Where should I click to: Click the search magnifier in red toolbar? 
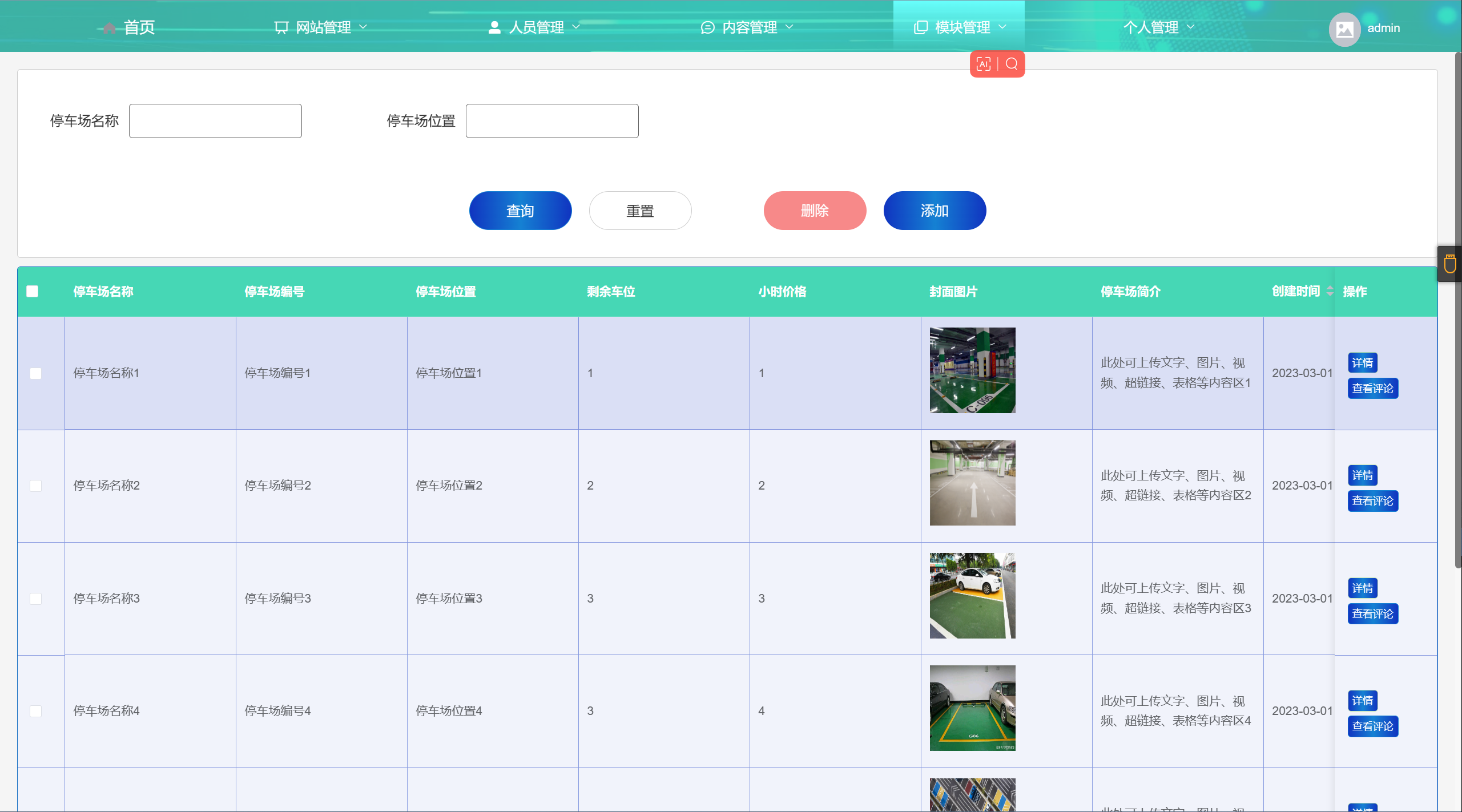coord(1012,64)
